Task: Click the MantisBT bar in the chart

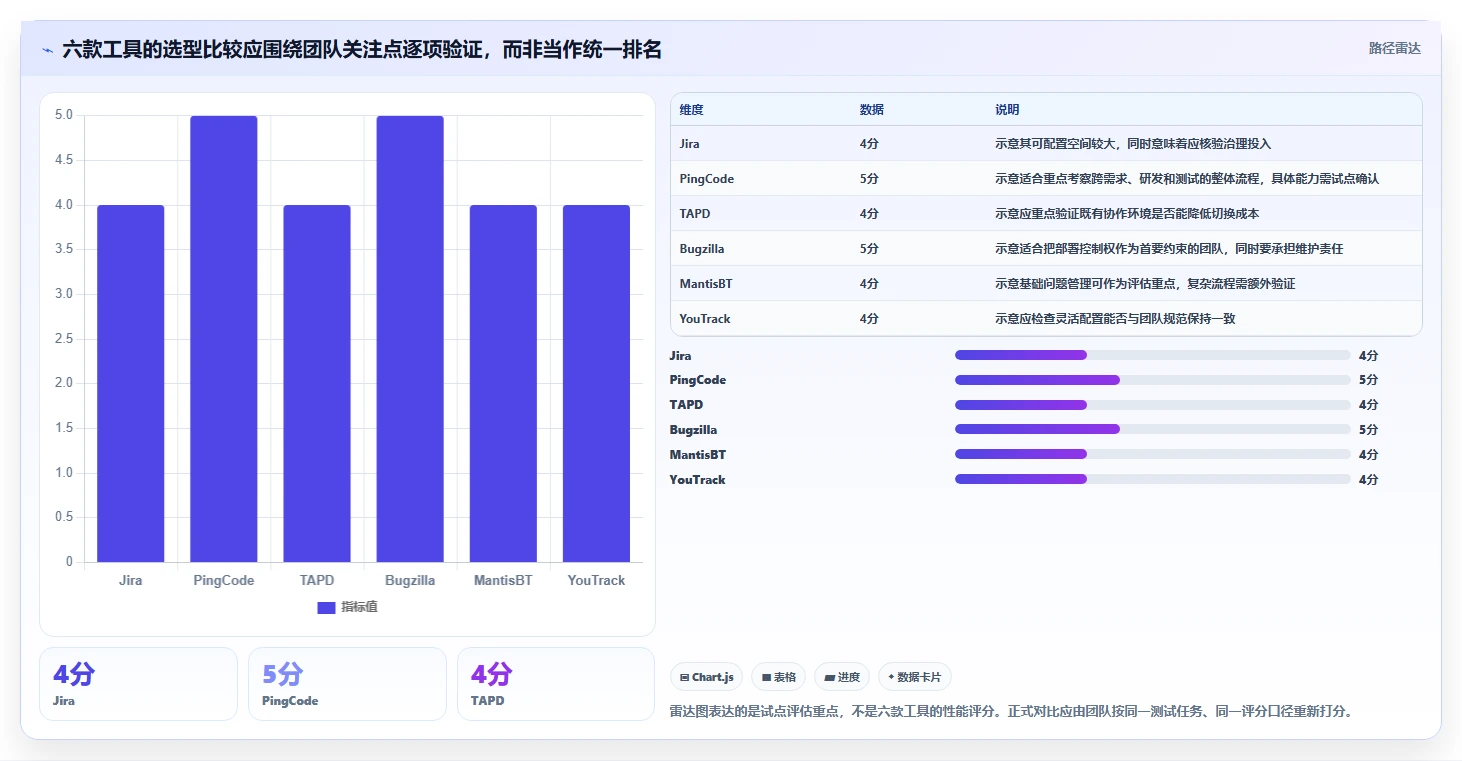Action: tap(503, 384)
